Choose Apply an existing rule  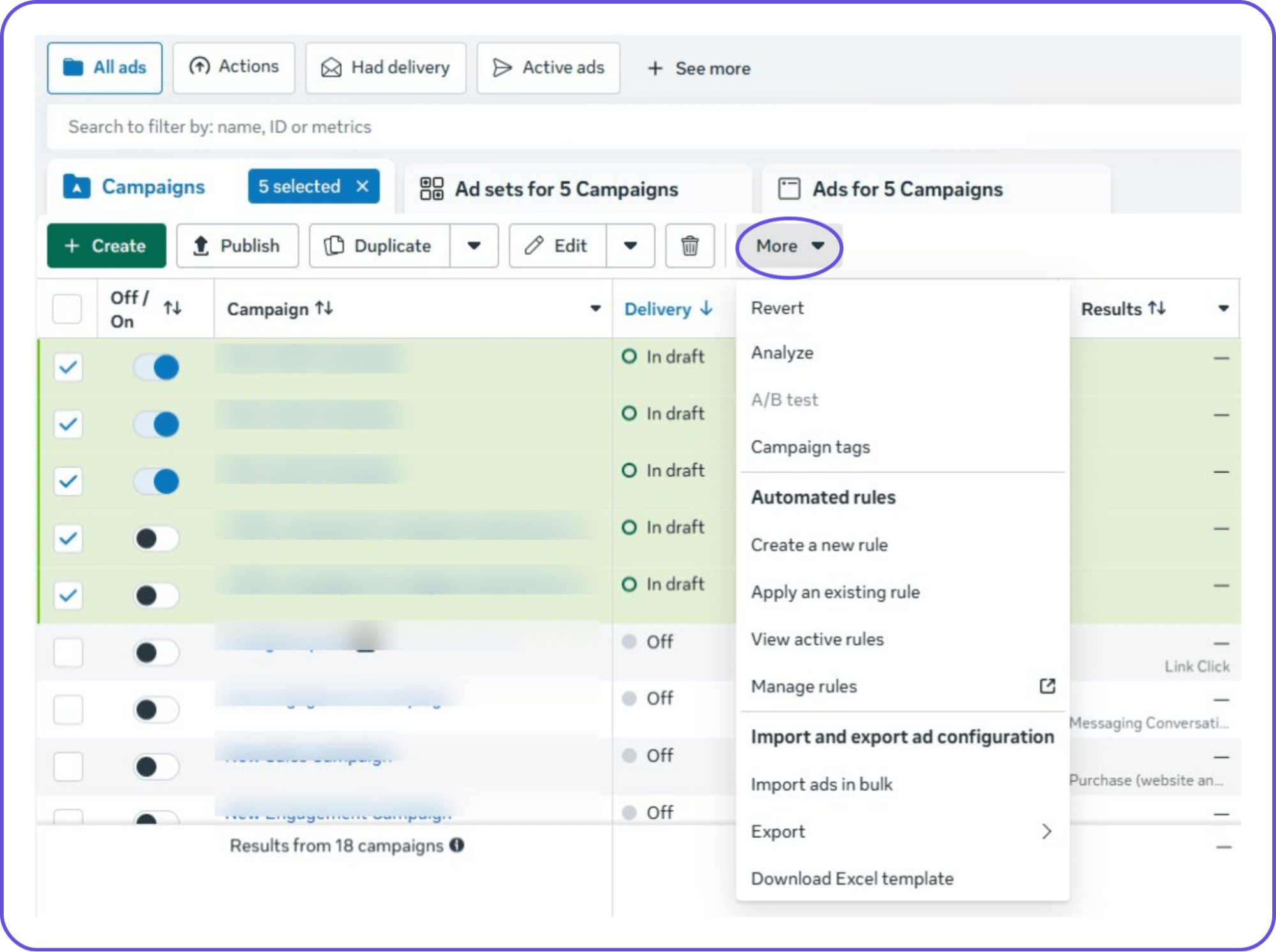pyautogui.click(x=903, y=592)
